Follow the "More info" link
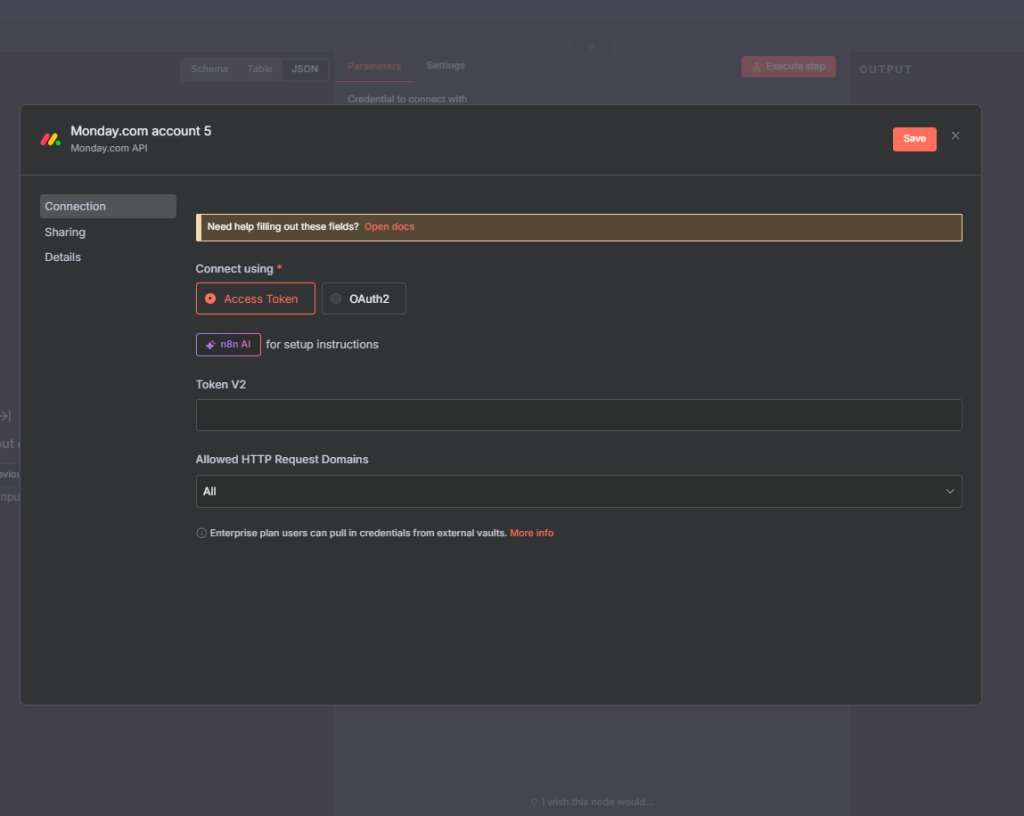Viewport: 1024px width, 816px height. coord(531,533)
